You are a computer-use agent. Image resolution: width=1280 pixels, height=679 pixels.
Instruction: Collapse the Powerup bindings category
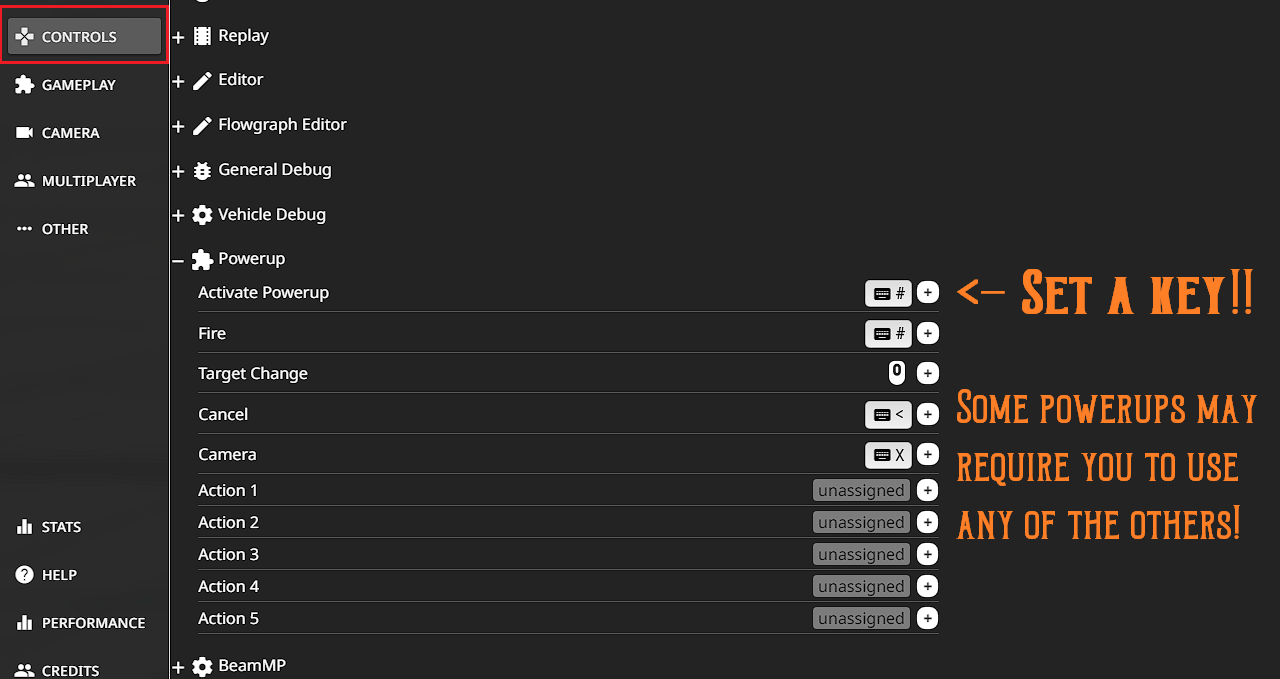(179, 260)
